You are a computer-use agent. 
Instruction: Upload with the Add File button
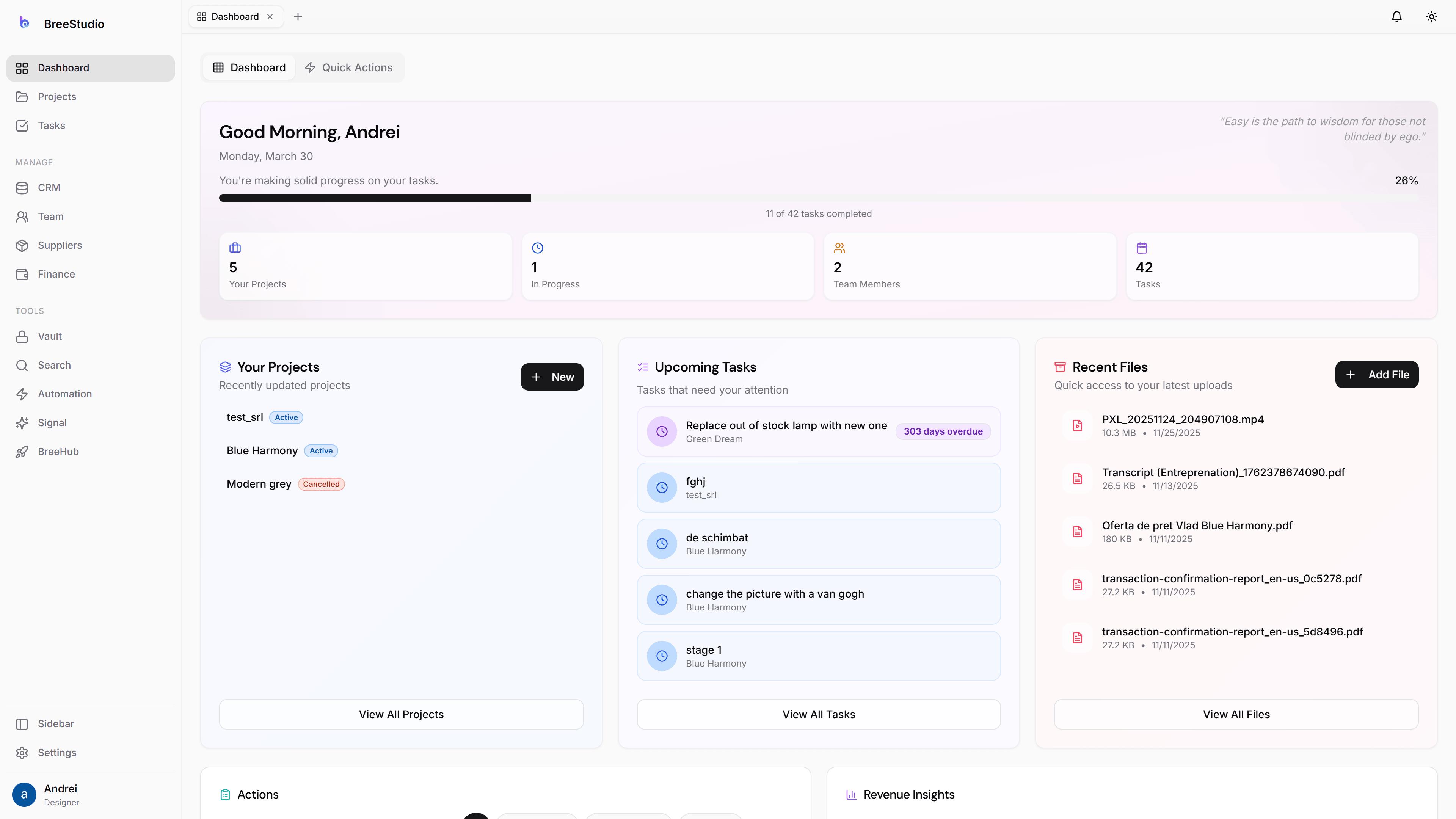click(1377, 375)
